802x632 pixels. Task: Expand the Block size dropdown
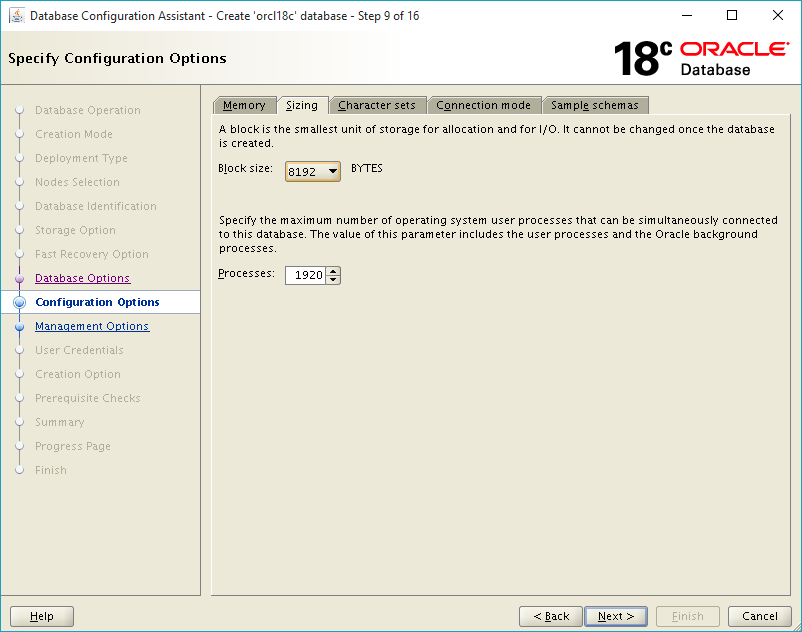(313, 172)
